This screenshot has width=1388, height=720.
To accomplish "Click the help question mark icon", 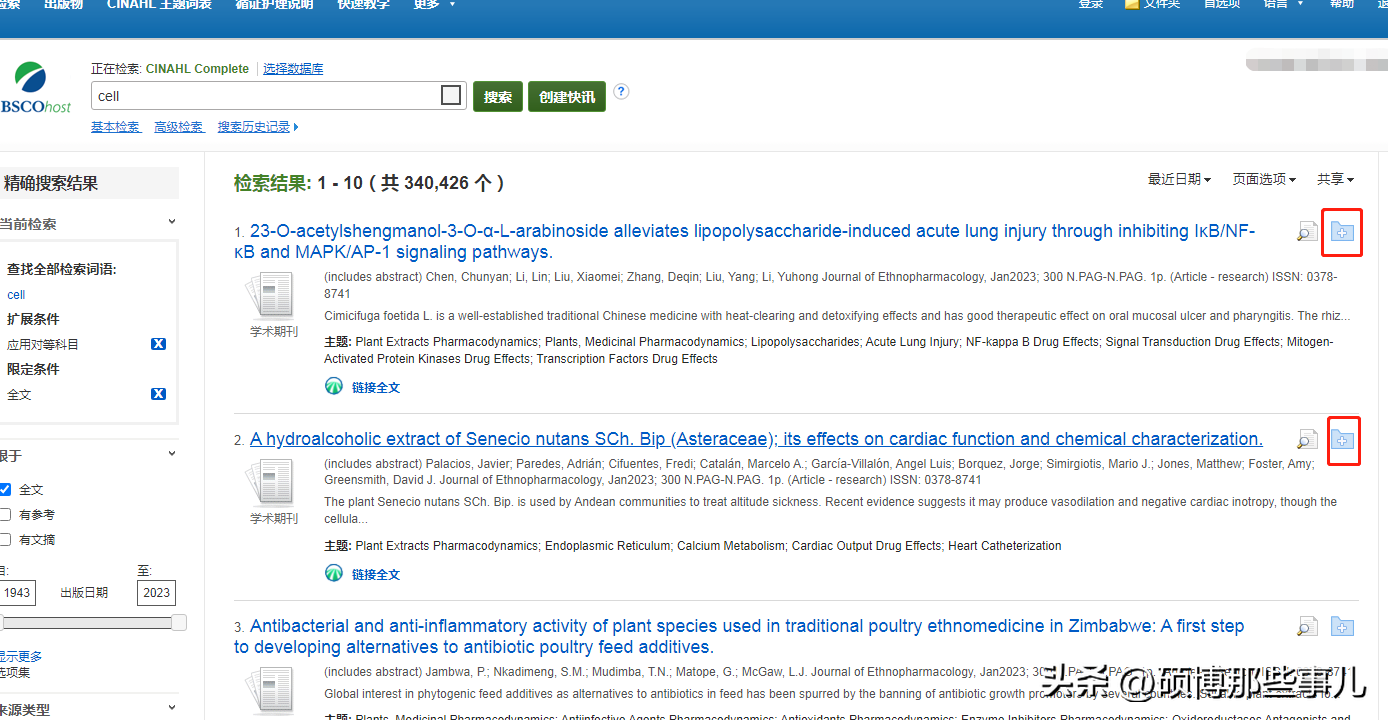I will point(621,92).
